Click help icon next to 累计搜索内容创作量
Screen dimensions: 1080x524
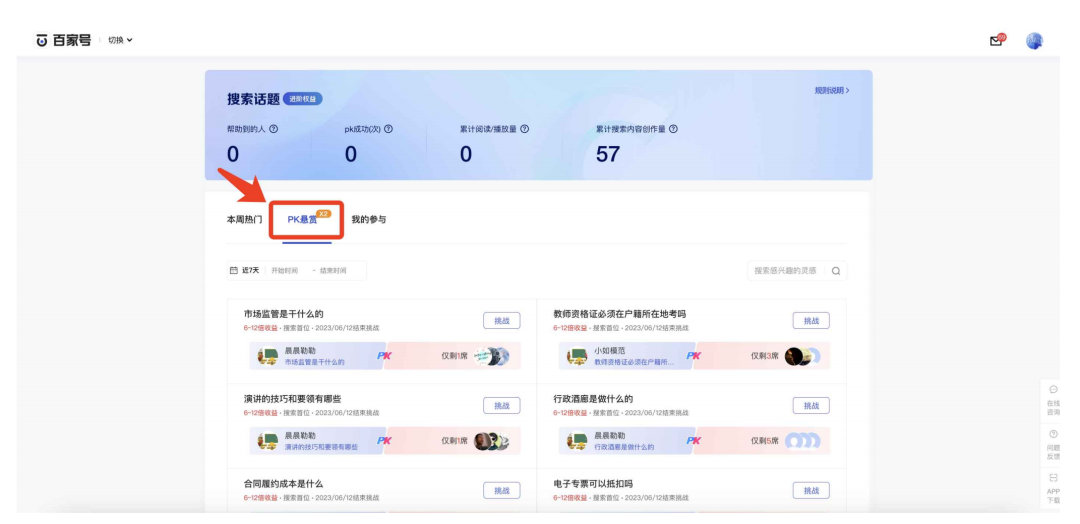click(x=674, y=129)
